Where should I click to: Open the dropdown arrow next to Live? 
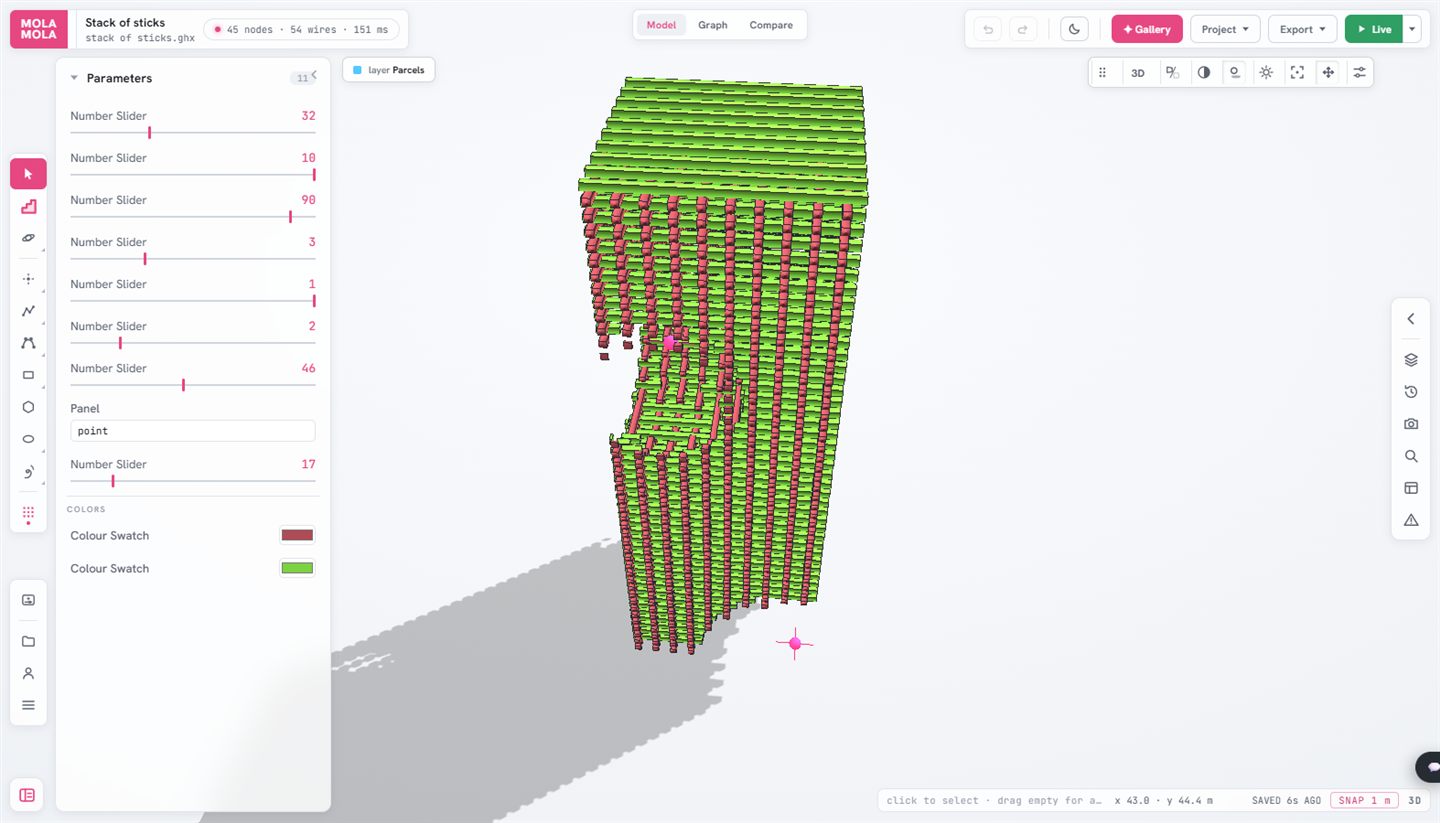1412,29
